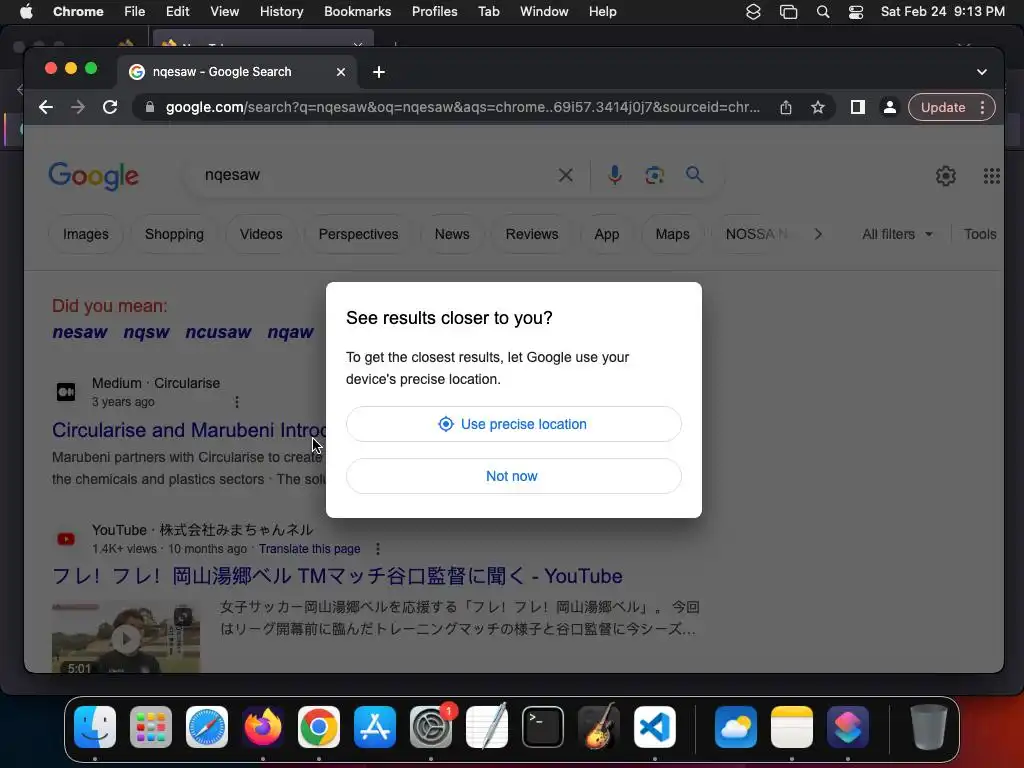Click the Use precise location button
This screenshot has height=768, width=1024.
pos(513,424)
